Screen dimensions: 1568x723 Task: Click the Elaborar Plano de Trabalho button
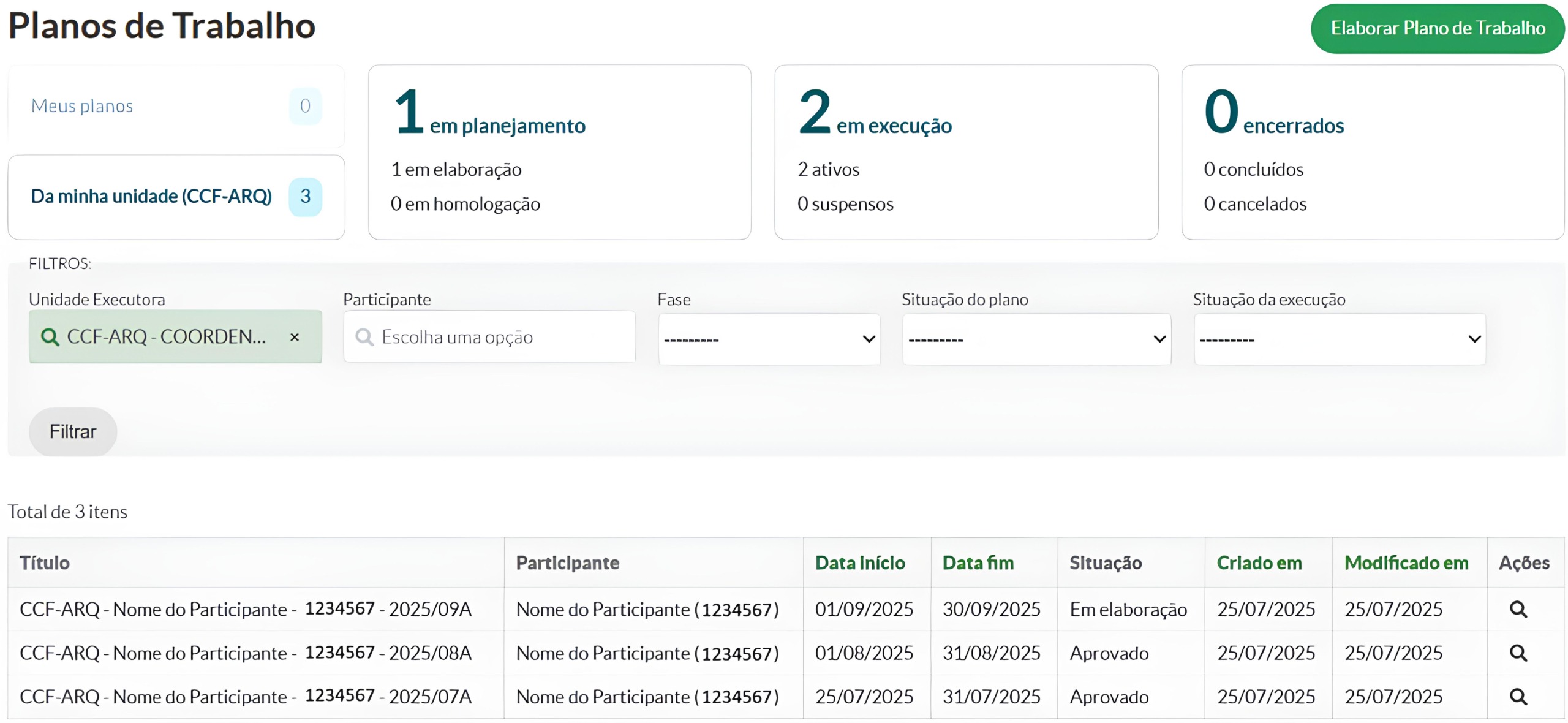tap(1438, 28)
